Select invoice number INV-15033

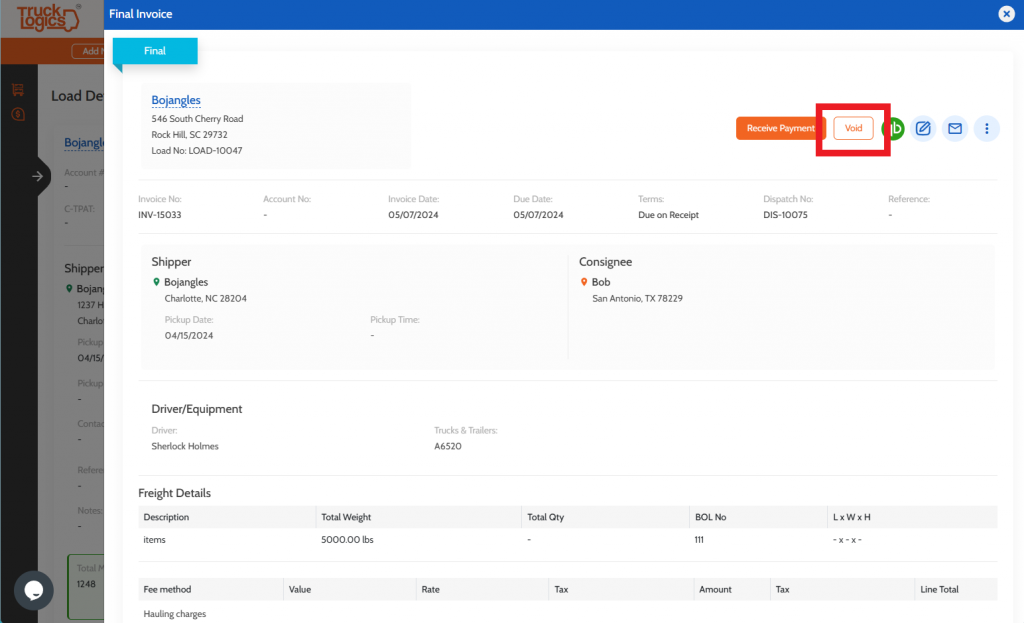click(x=159, y=215)
